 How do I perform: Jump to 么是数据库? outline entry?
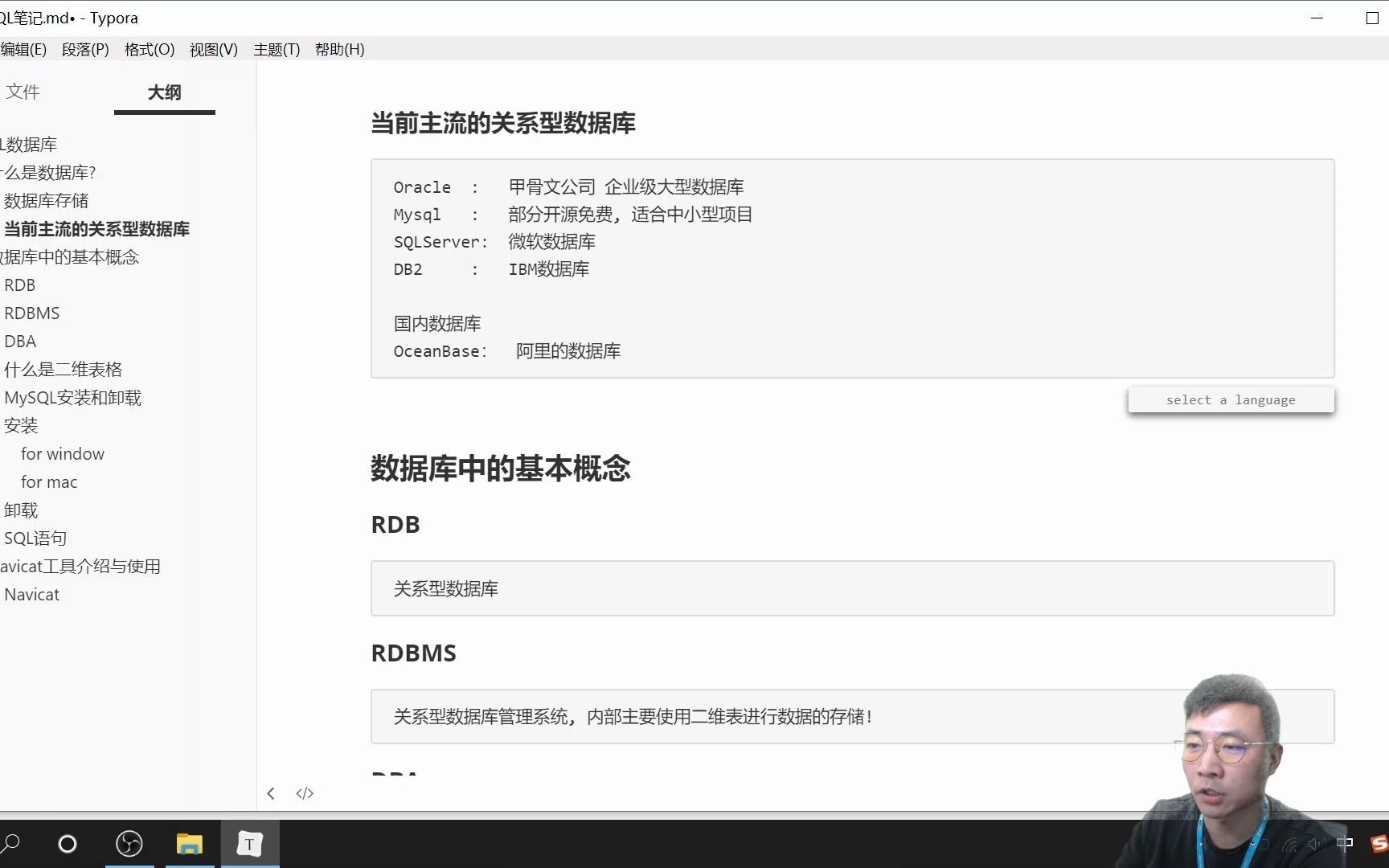click(48, 173)
